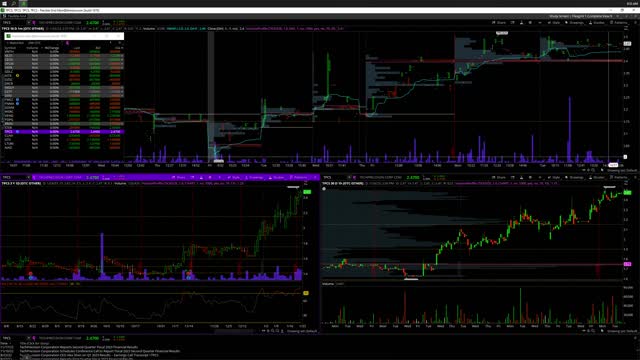Expand symbol dropdown in bottom-left chart
Viewport: 640px width, 360px height.
click(x=29, y=178)
